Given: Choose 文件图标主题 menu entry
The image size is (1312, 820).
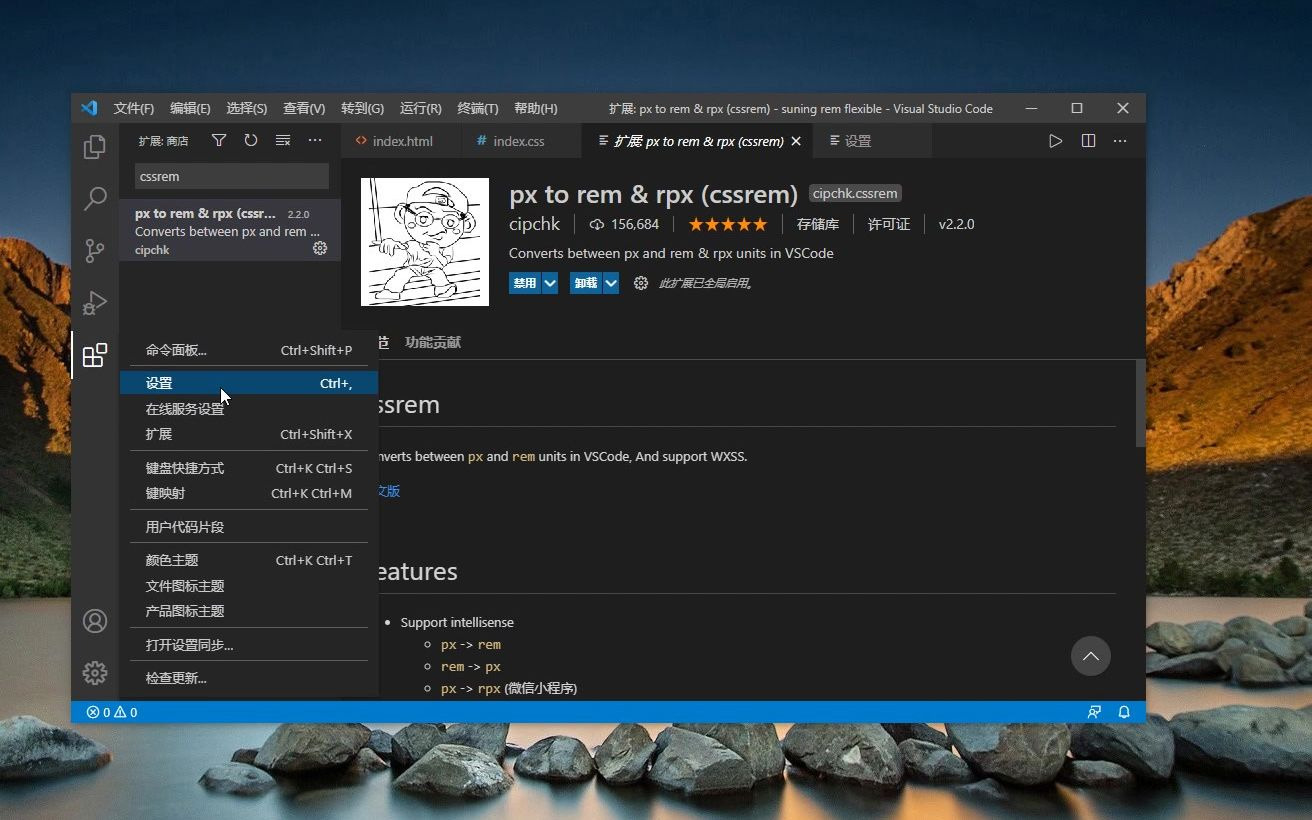Looking at the screenshot, I should 249,586.
